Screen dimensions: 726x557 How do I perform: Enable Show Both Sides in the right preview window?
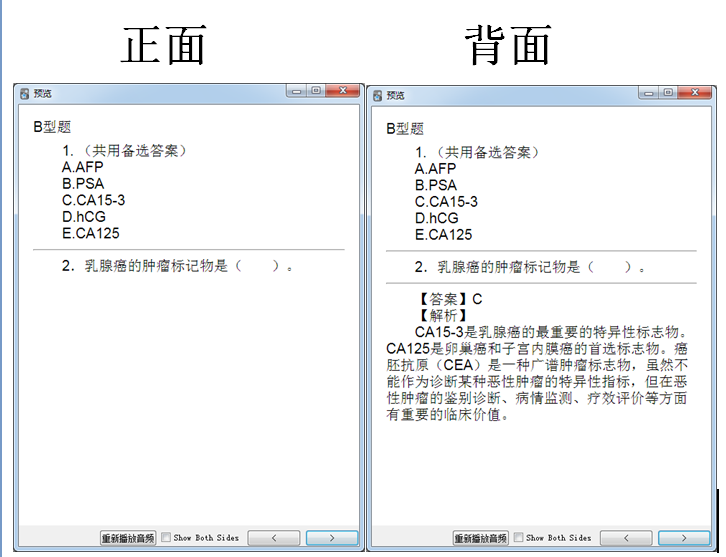(519, 537)
